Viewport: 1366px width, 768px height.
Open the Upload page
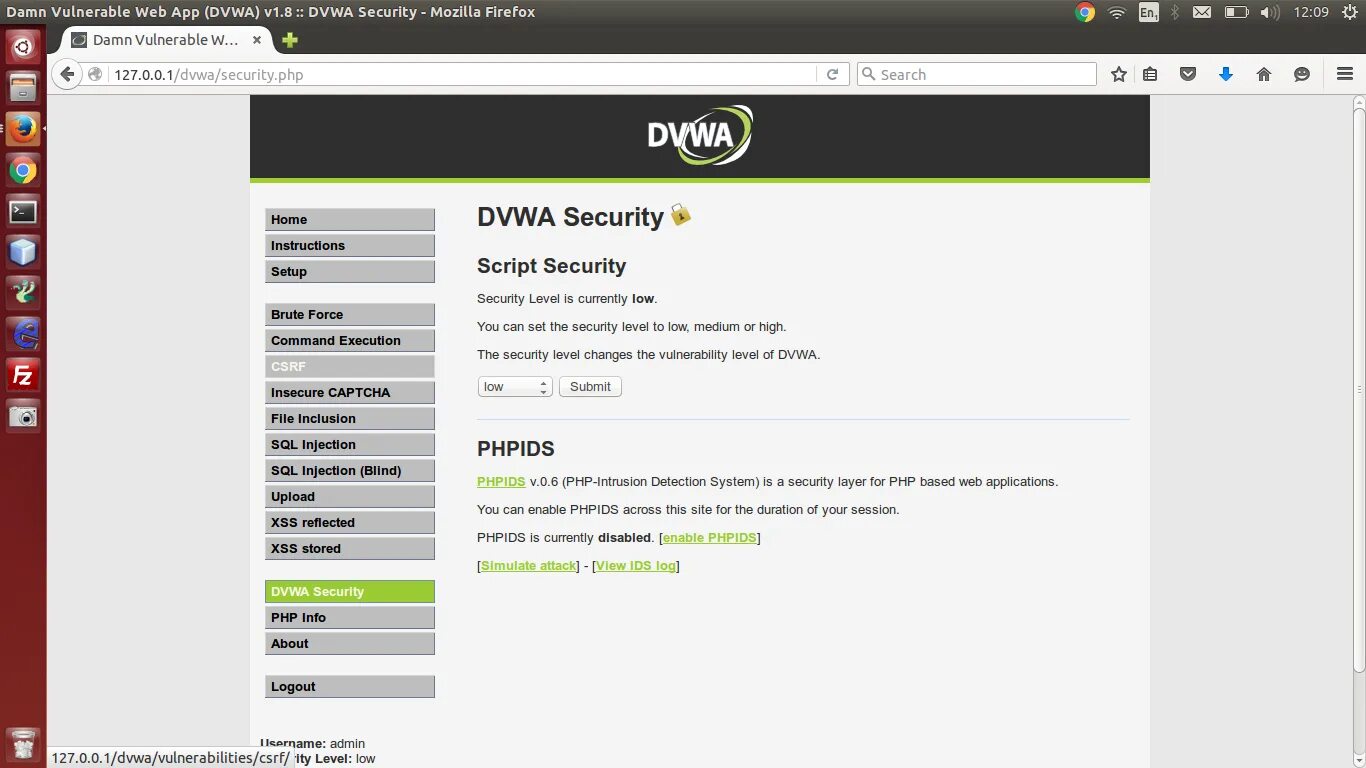[x=350, y=497]
